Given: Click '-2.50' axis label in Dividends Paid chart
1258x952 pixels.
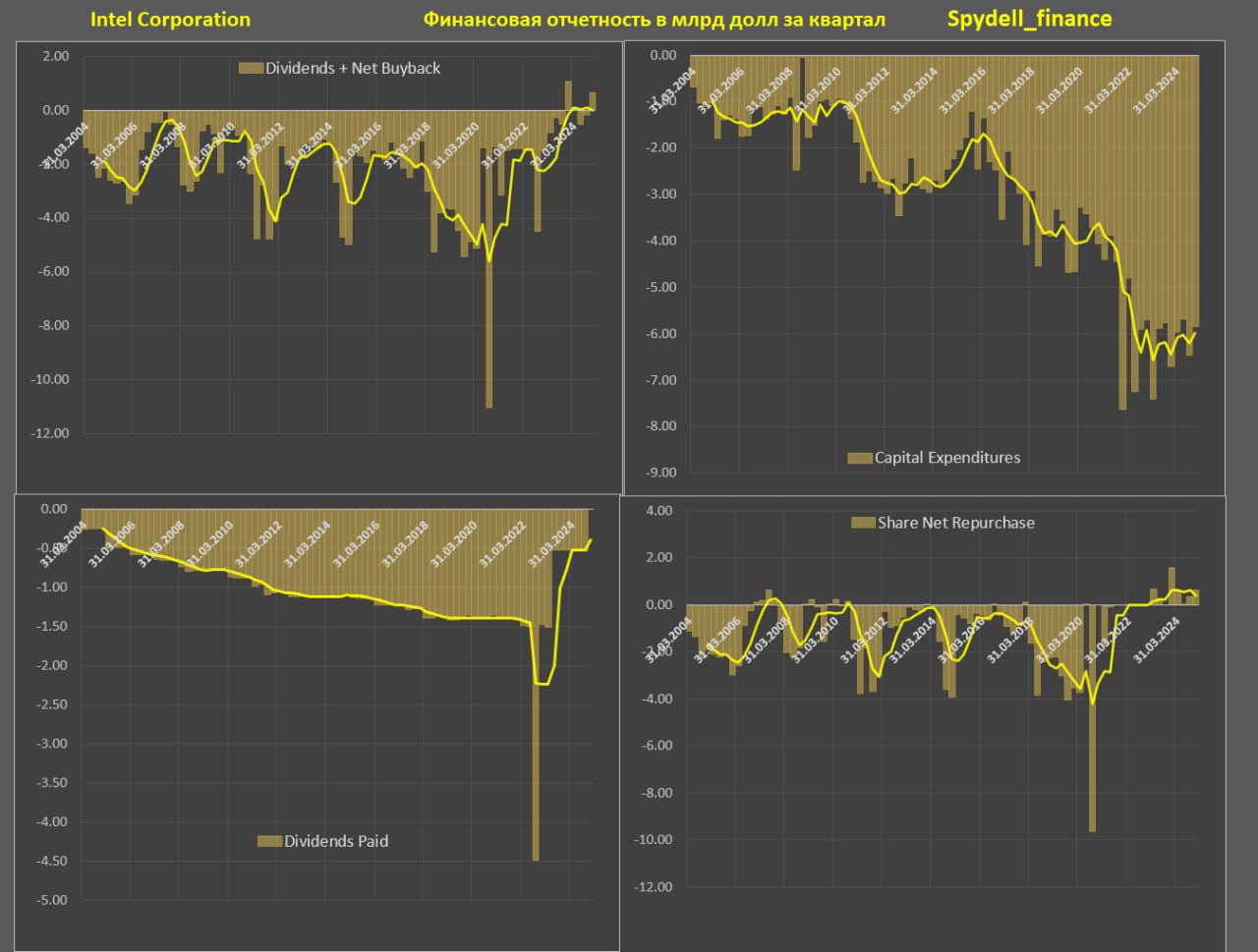Looking at the screenshot, I should pyautogui.click(x=52, y=704).
